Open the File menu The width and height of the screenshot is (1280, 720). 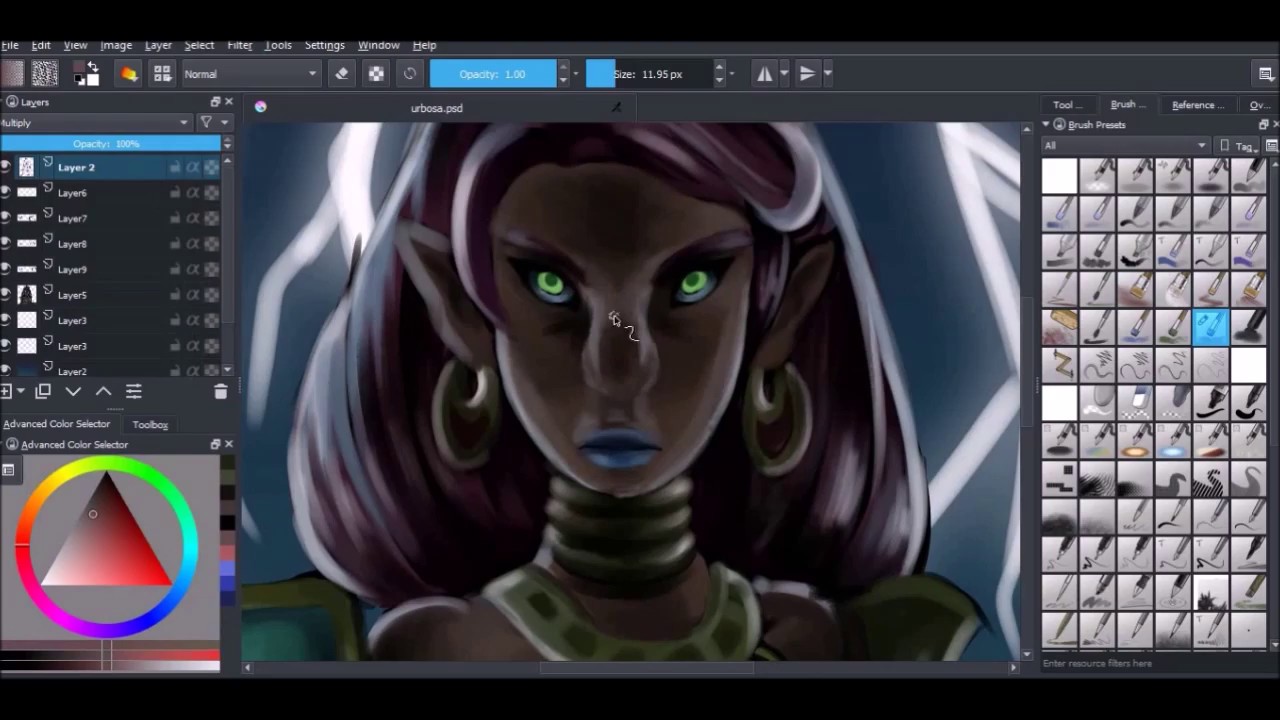click(x=9, y=45)
